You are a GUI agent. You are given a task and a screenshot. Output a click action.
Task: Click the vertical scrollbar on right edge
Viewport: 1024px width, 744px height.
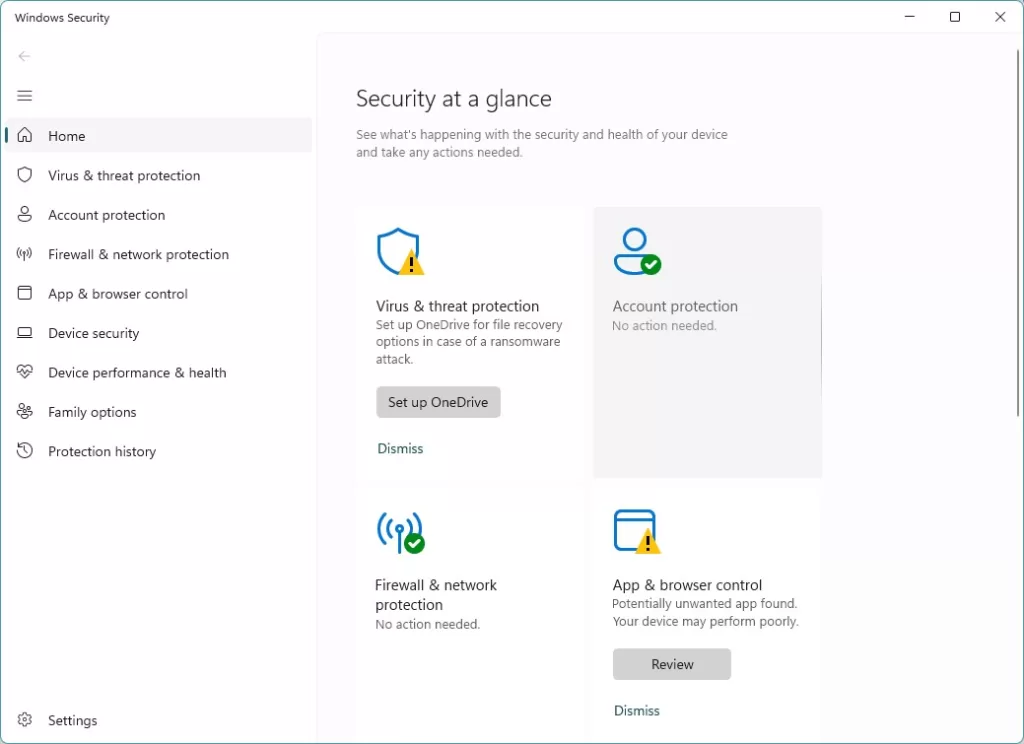pos(1018,232)
